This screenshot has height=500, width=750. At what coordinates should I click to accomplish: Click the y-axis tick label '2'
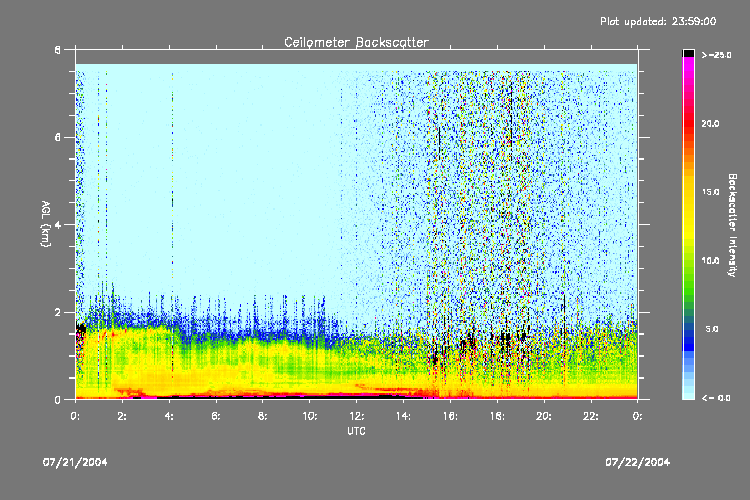[58, 312]
